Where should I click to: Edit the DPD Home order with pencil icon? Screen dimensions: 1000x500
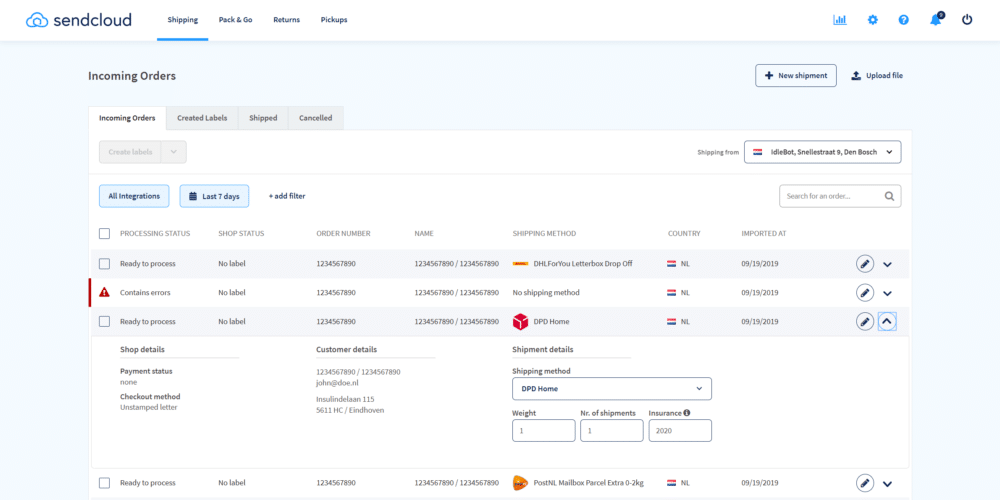pos(865,322)
